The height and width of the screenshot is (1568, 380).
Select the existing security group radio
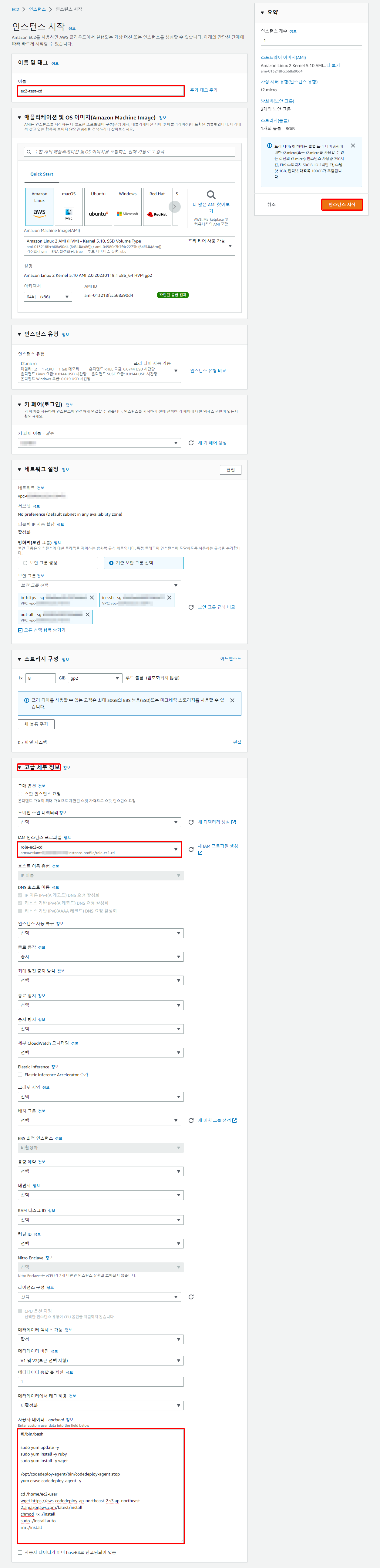coord(111,563)
